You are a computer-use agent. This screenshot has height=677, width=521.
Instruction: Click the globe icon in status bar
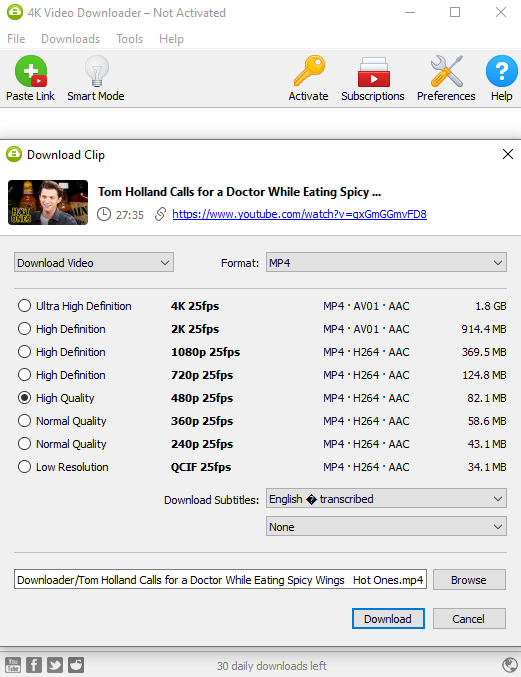coord(510,665)
